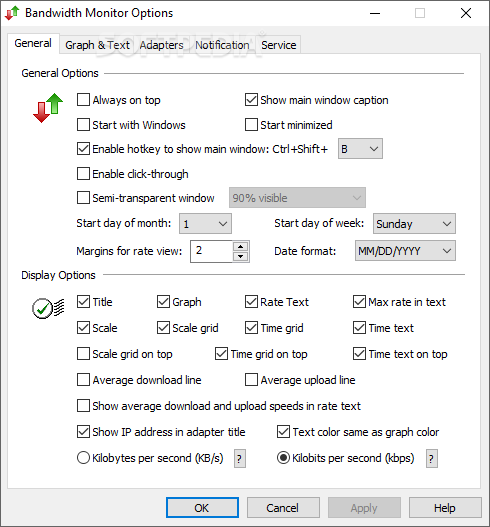This screenshot has height=527, width=490.
Task: Select the Service tab
Action: pos(279,45)
